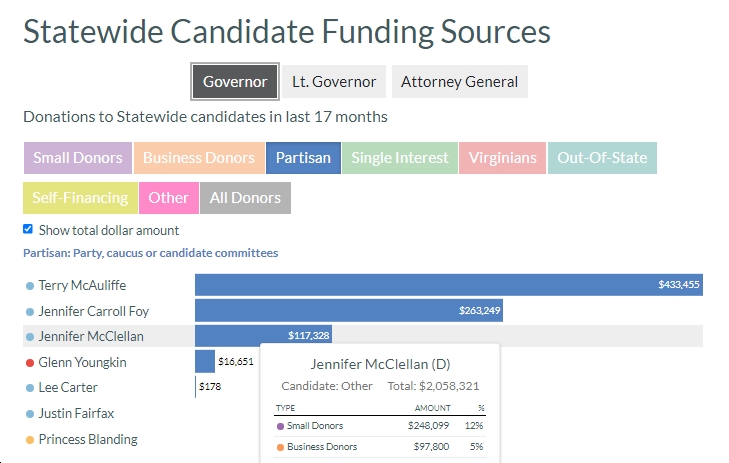Select the Partisan filter button
The image size is (729, 463).
(x=303, y=158)
